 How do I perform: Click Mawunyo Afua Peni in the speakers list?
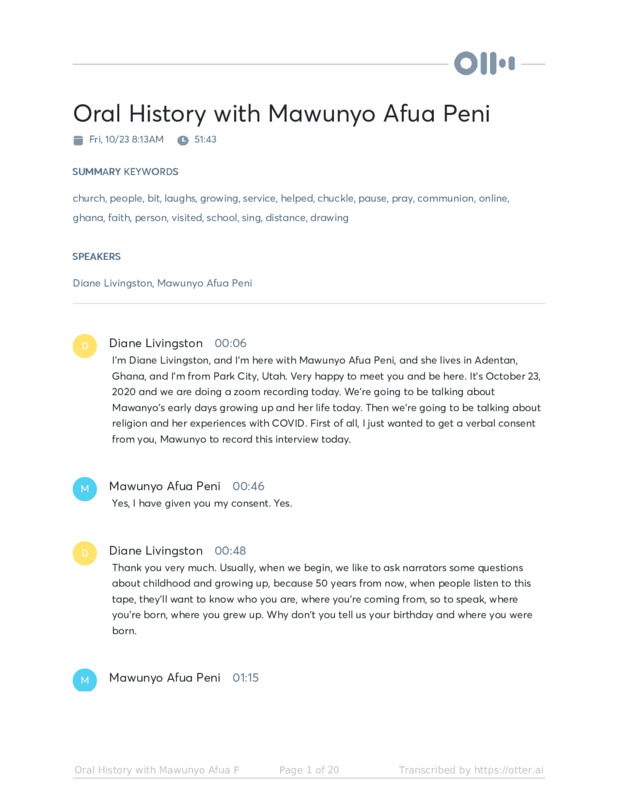[205, 283]
